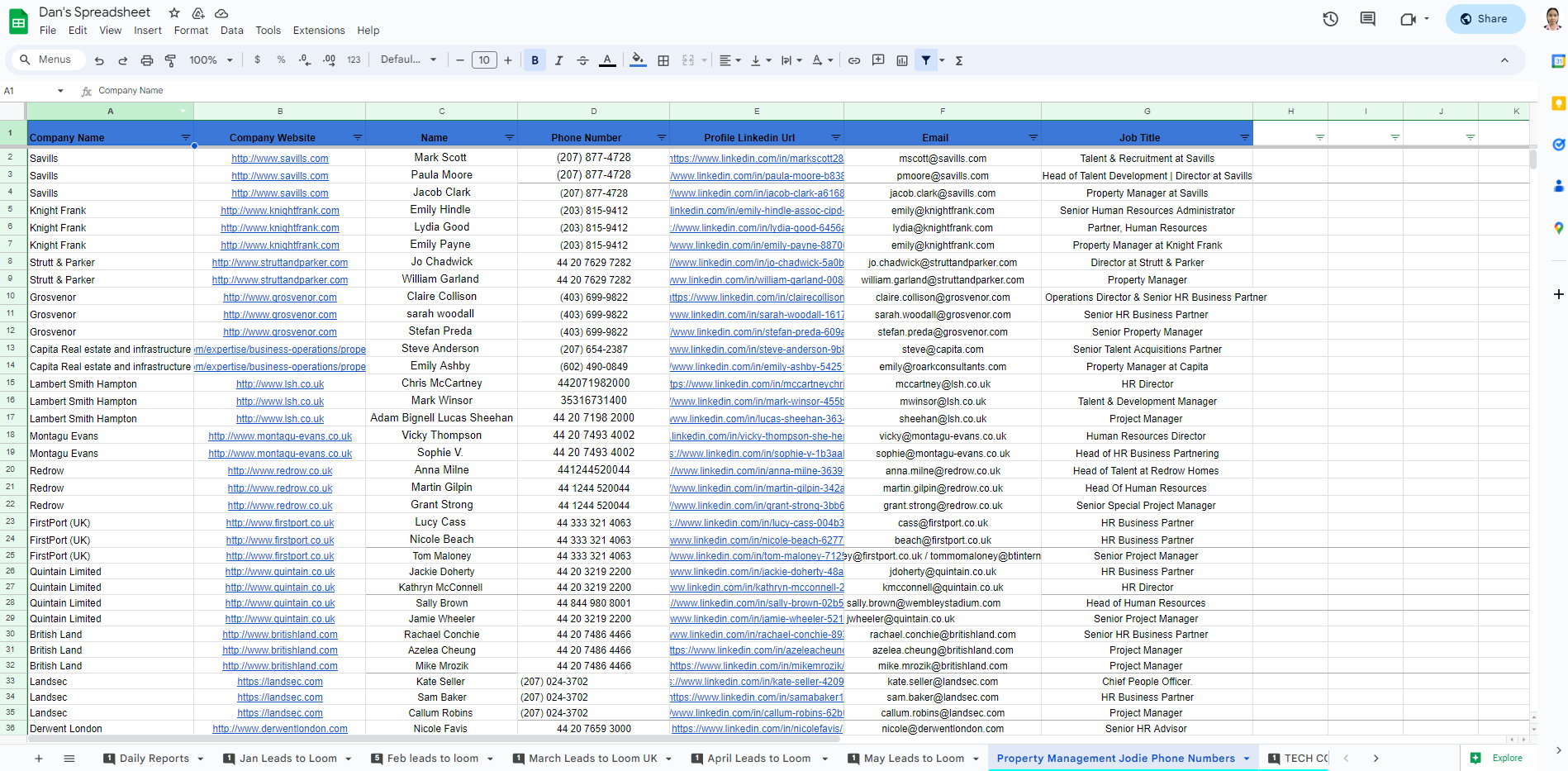1568x771 pixels.
Task: Expand the Email column filter
Action: 1033,138
